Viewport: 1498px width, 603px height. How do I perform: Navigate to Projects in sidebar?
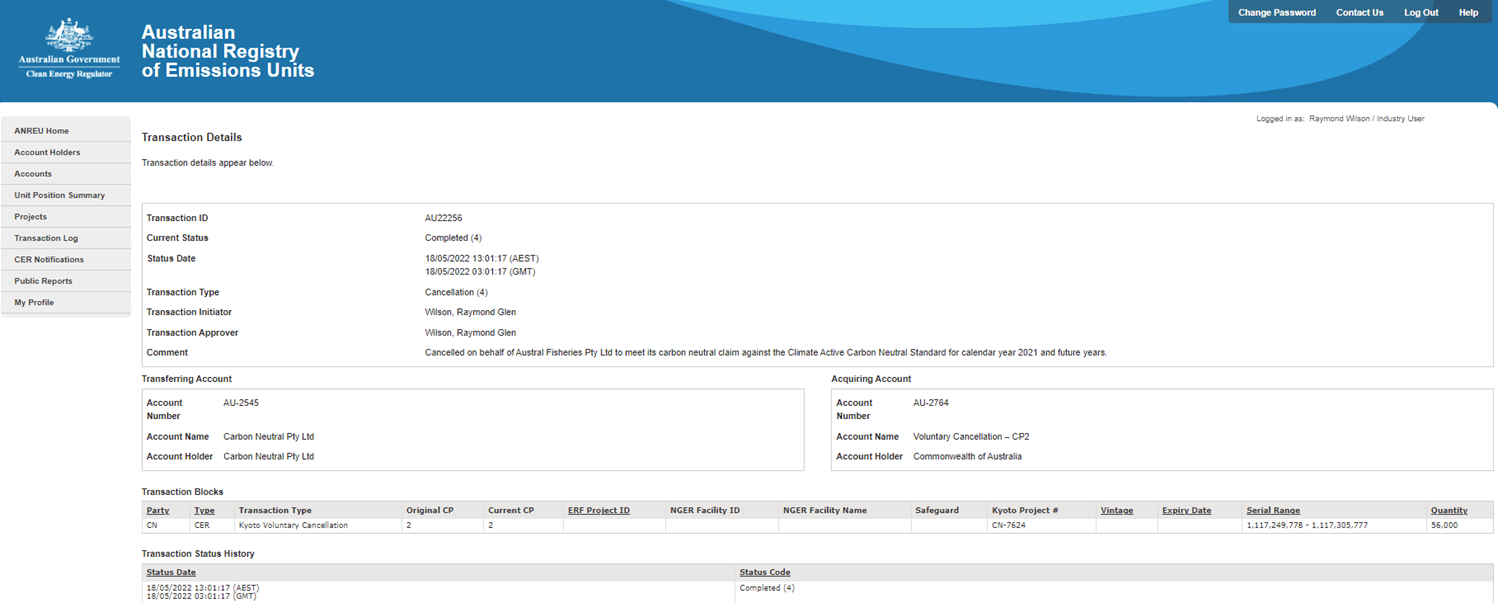[31, 217]
